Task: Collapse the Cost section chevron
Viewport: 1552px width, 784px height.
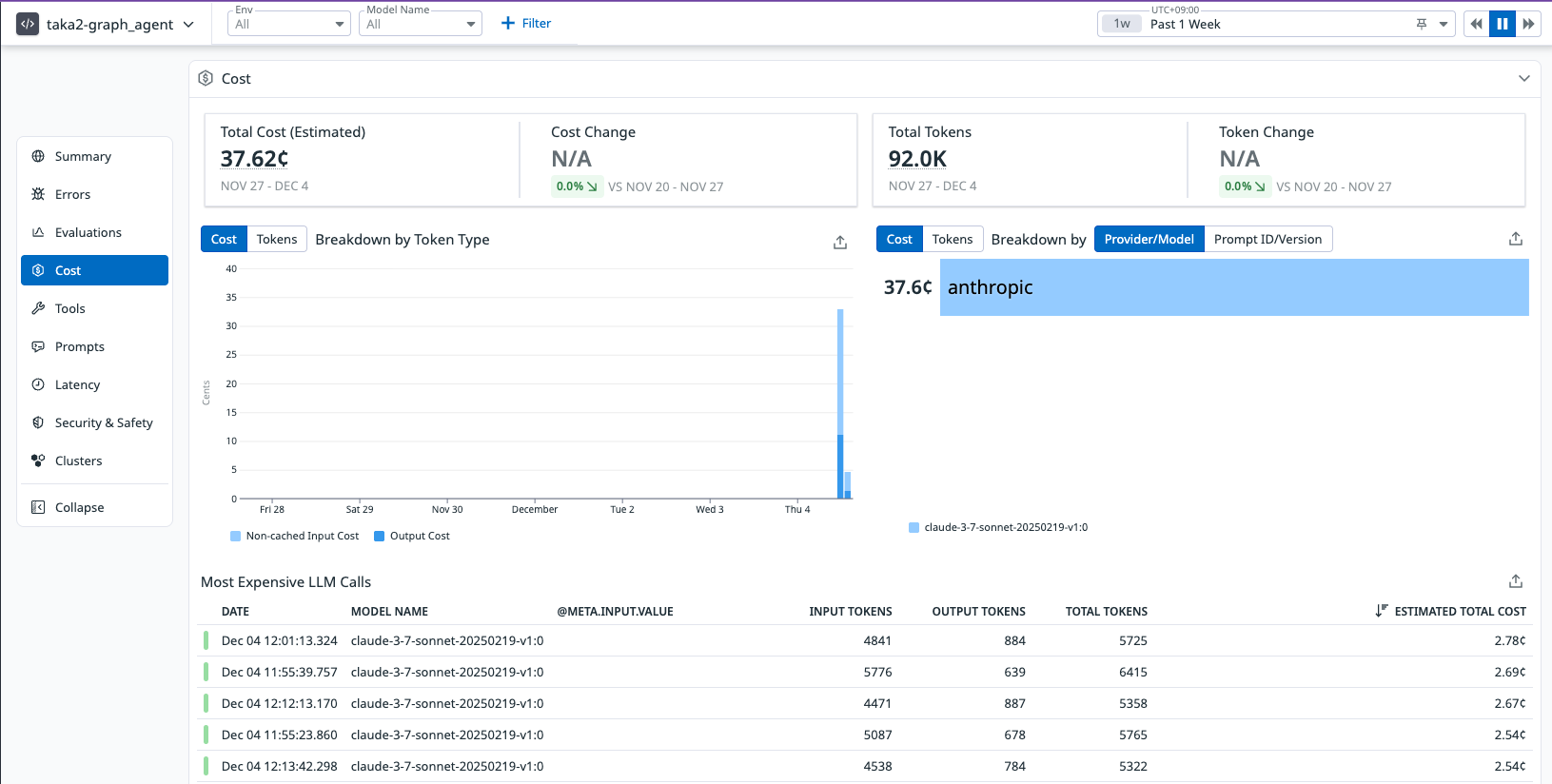Action: [1524, 79]
